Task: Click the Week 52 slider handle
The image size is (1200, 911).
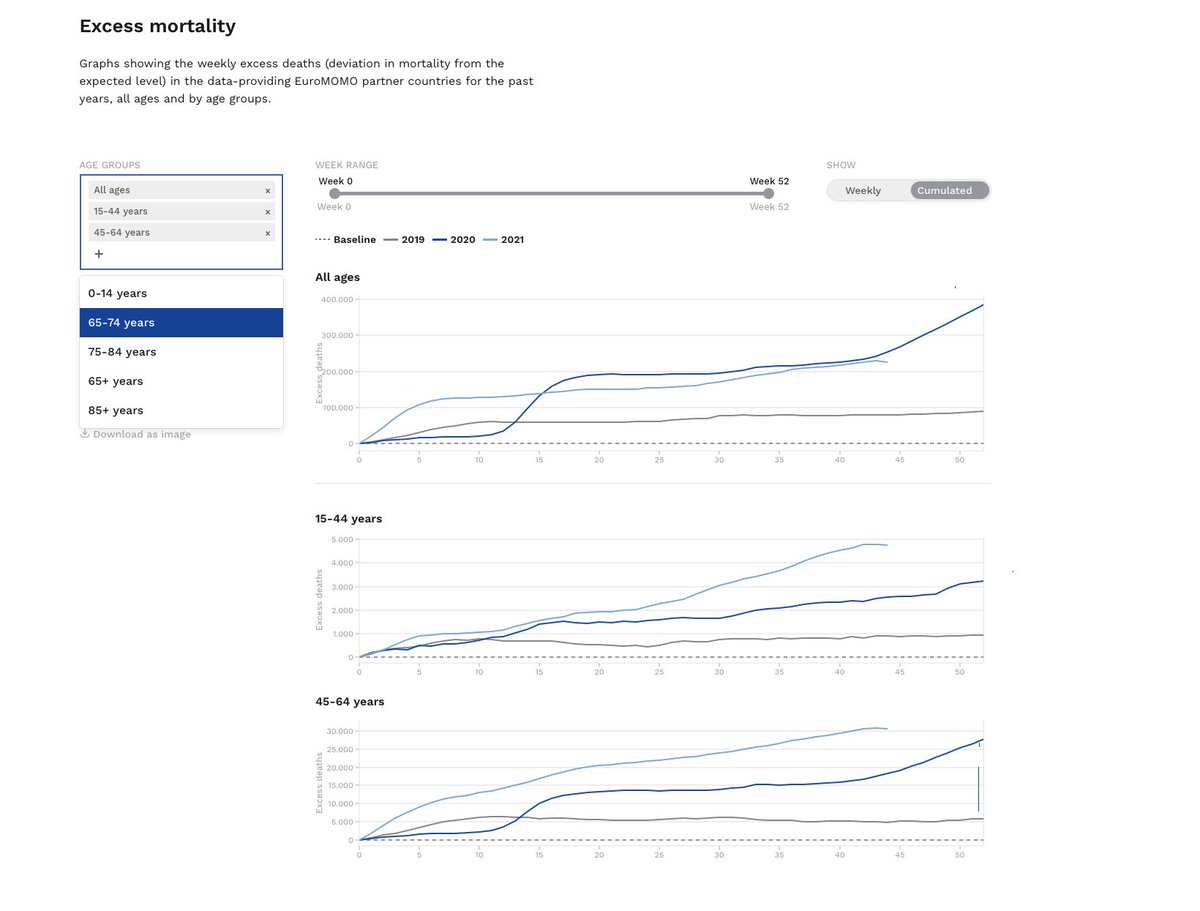Action: (768, 194)
